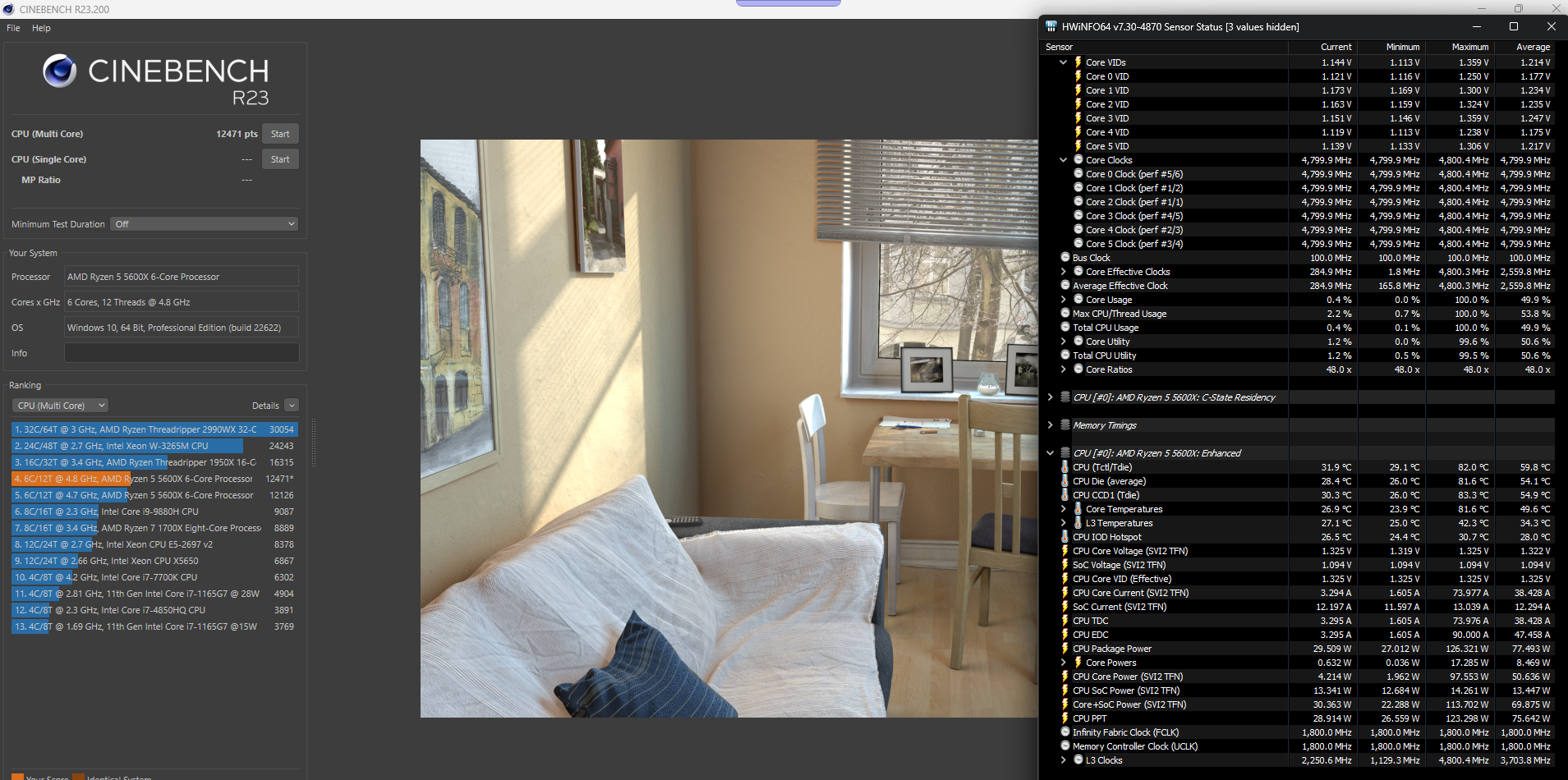Expand the L3 Clocks group
The width and height of the screenshot is (1568, 780).
[1063, 759]
